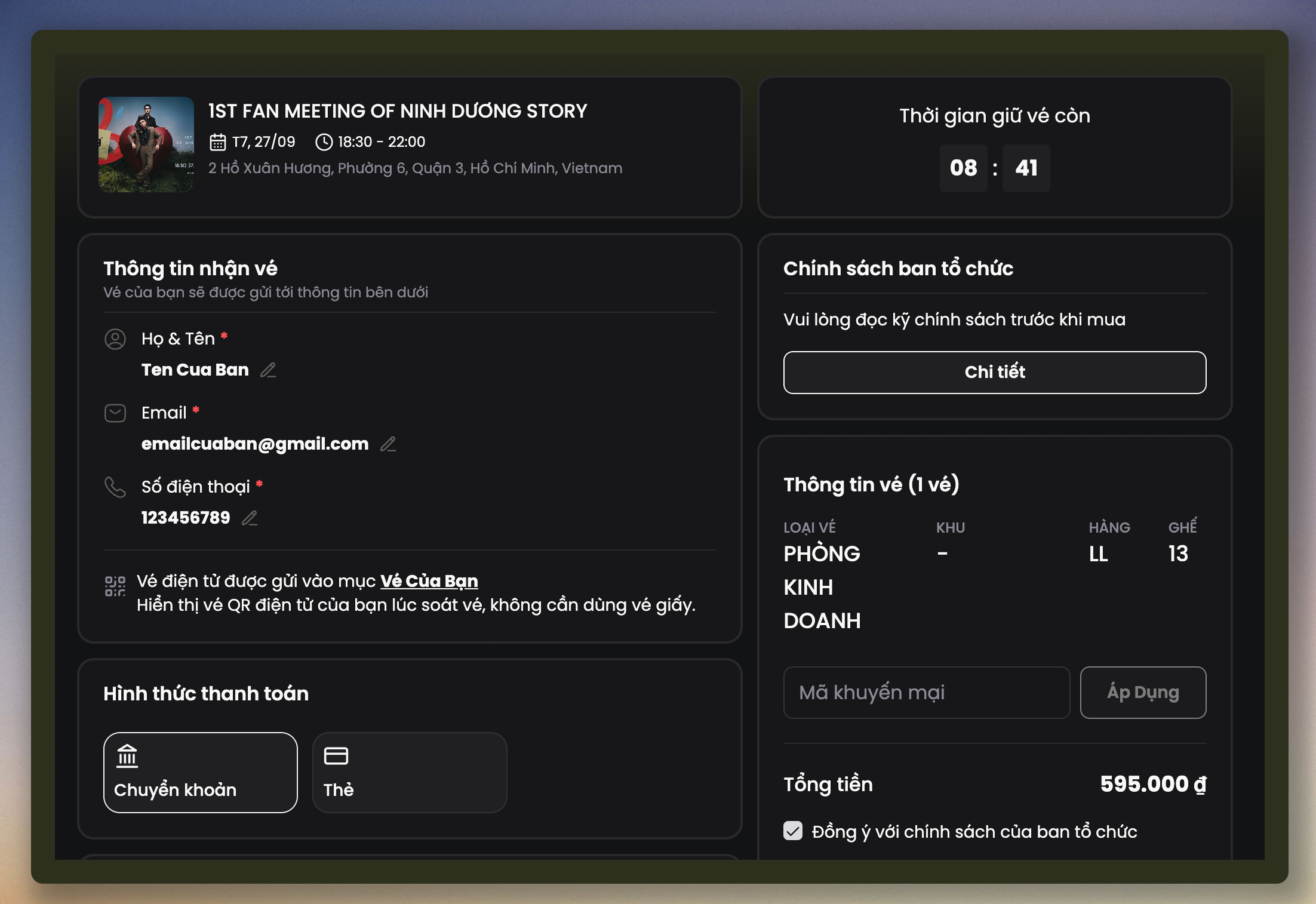Image resolution: width=1316 pixels, height=904 pixels.
Task: Click pencil icon next to Ten Cua Ban
Action: click(x=268, y=370)
